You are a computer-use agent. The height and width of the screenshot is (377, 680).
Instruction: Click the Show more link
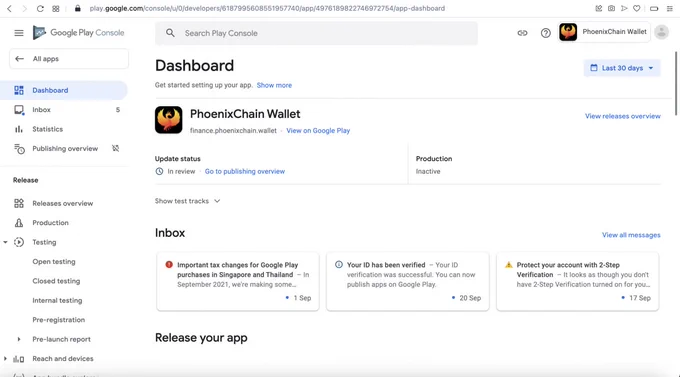pyautogui.click(x=274, y=85)
